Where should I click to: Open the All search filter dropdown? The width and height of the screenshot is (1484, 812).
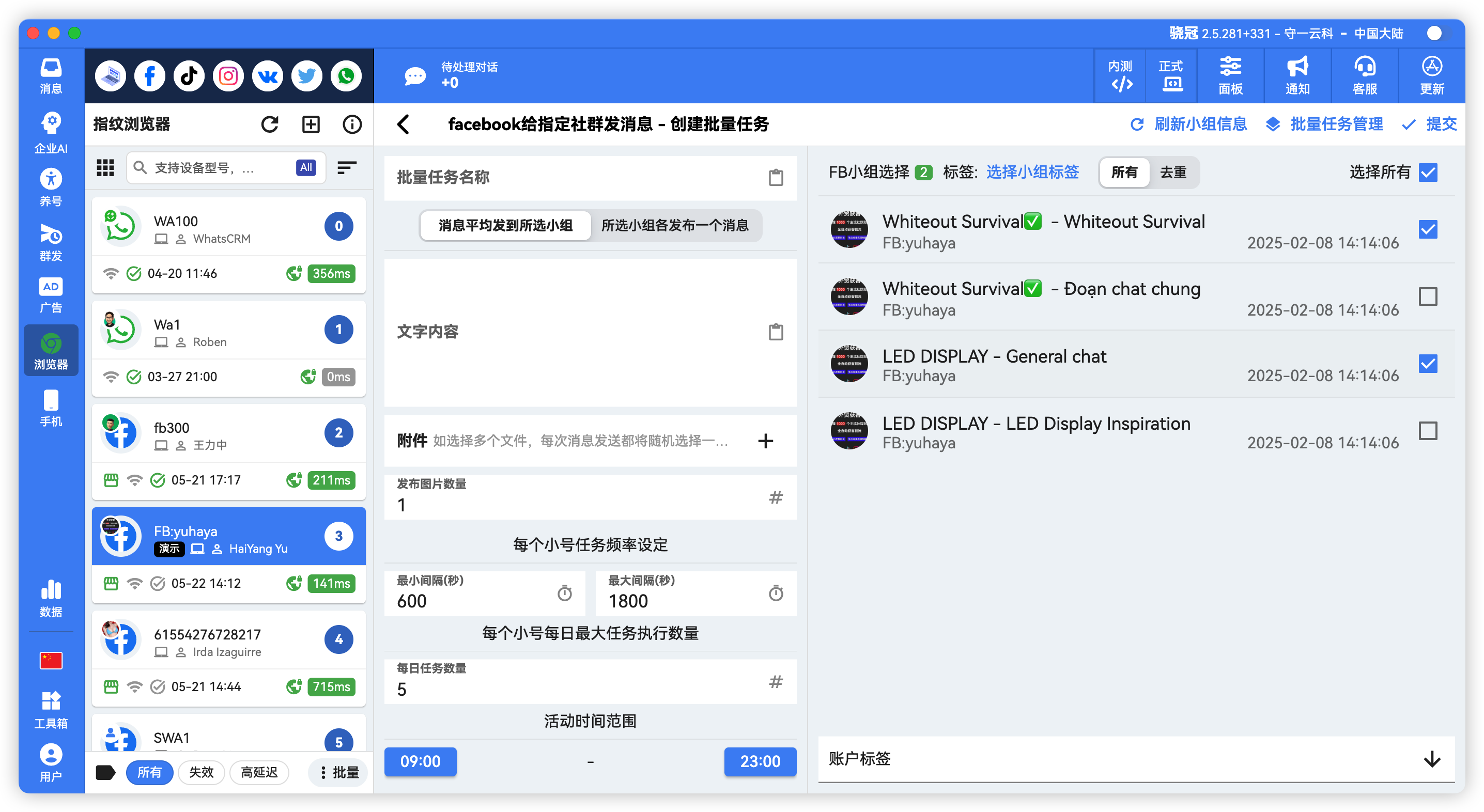click(306, 167)
